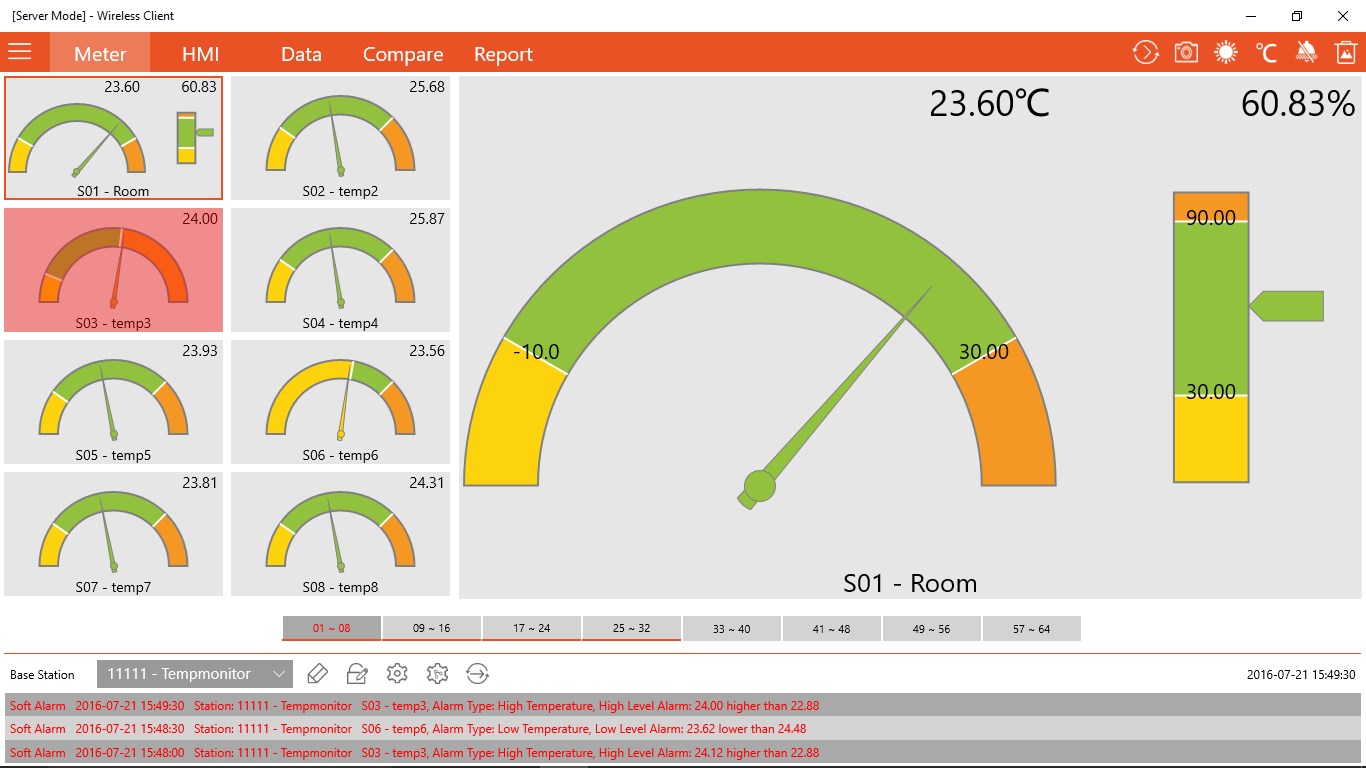This screenshot has height=768, width=1366.
Task: Select the Soft Alarm row for S06 - temp6
Action: (x=683, y=729)
